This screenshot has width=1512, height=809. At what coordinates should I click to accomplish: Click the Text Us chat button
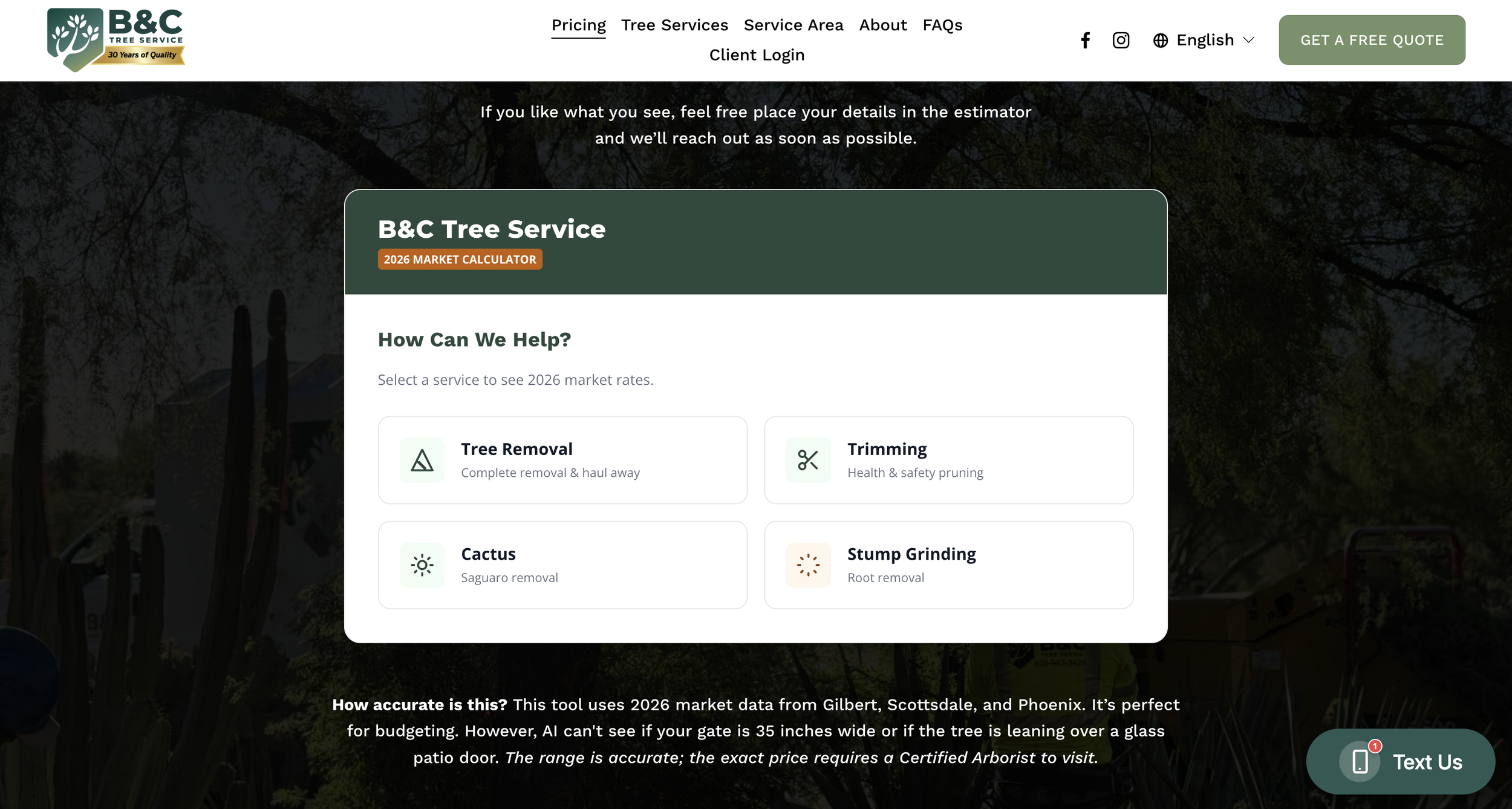point(1427,761)
